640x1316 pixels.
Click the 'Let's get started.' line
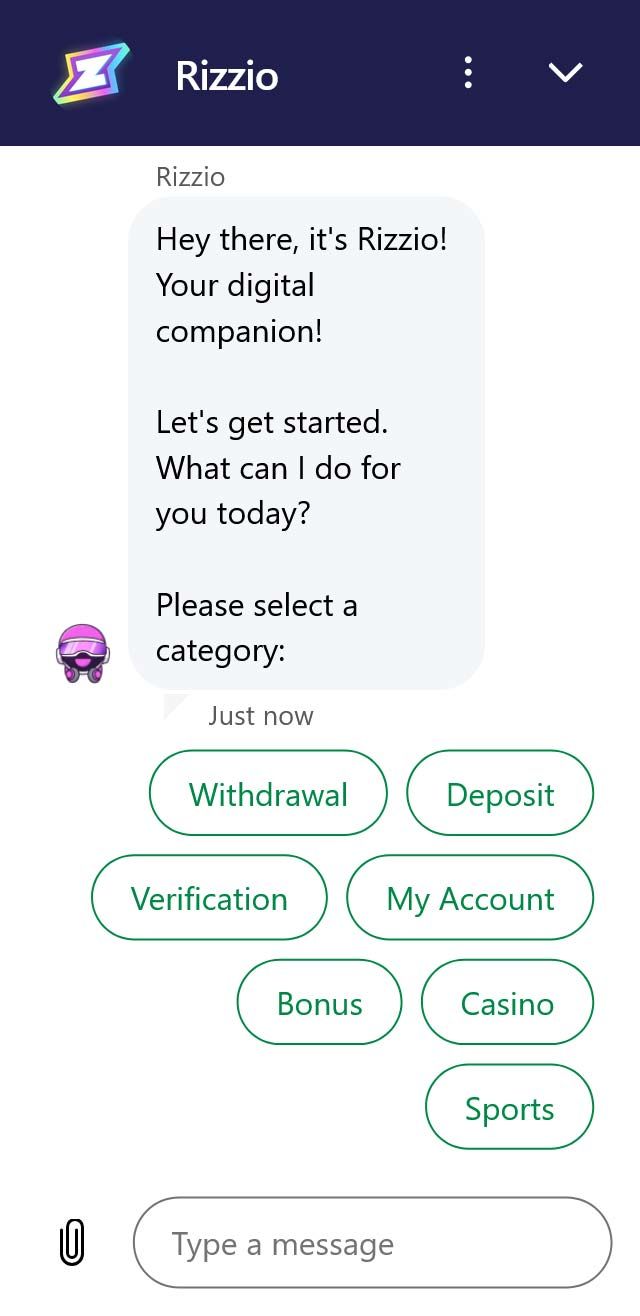[271, 422]
